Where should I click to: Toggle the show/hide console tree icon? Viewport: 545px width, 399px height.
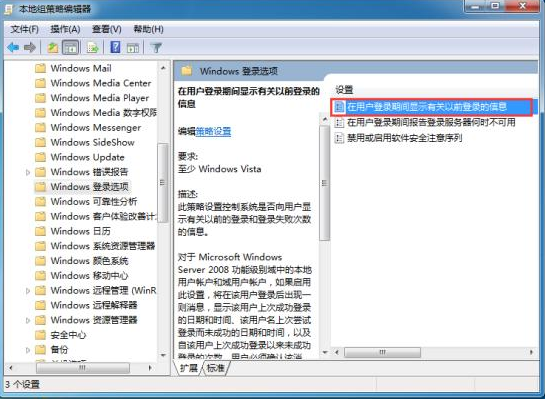(x=70, y=48)
